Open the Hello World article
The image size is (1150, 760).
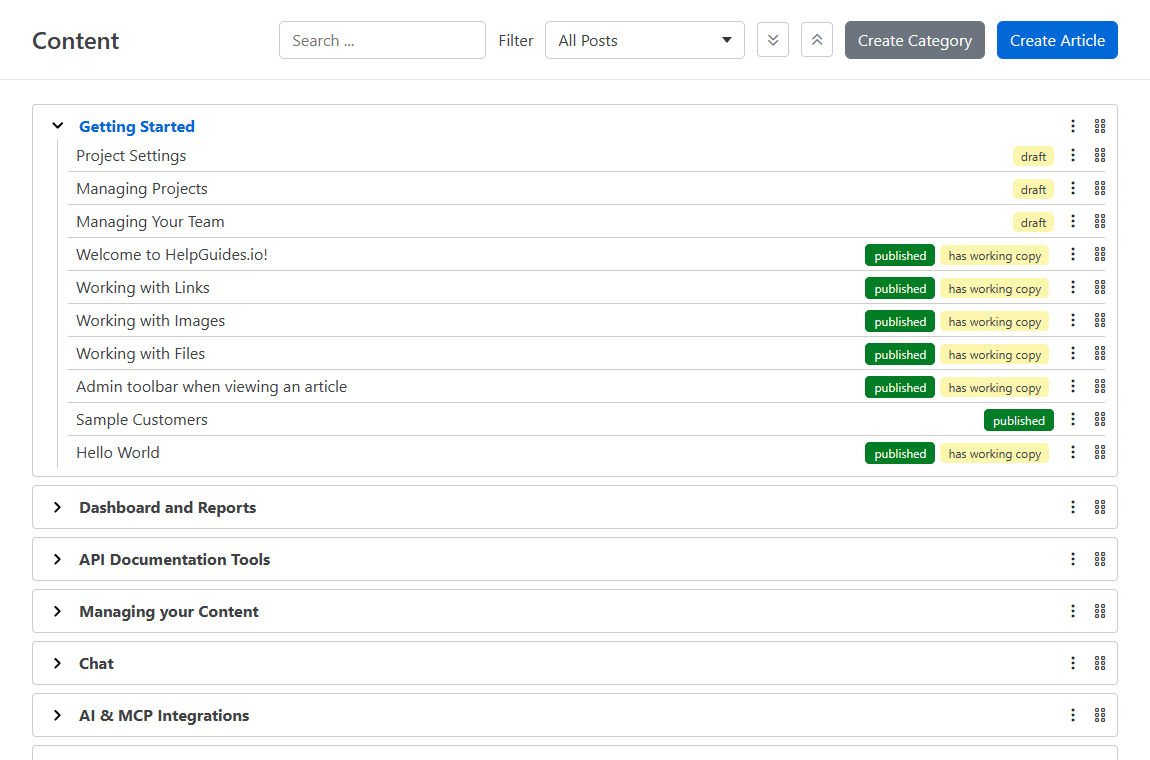pos(118,453)
